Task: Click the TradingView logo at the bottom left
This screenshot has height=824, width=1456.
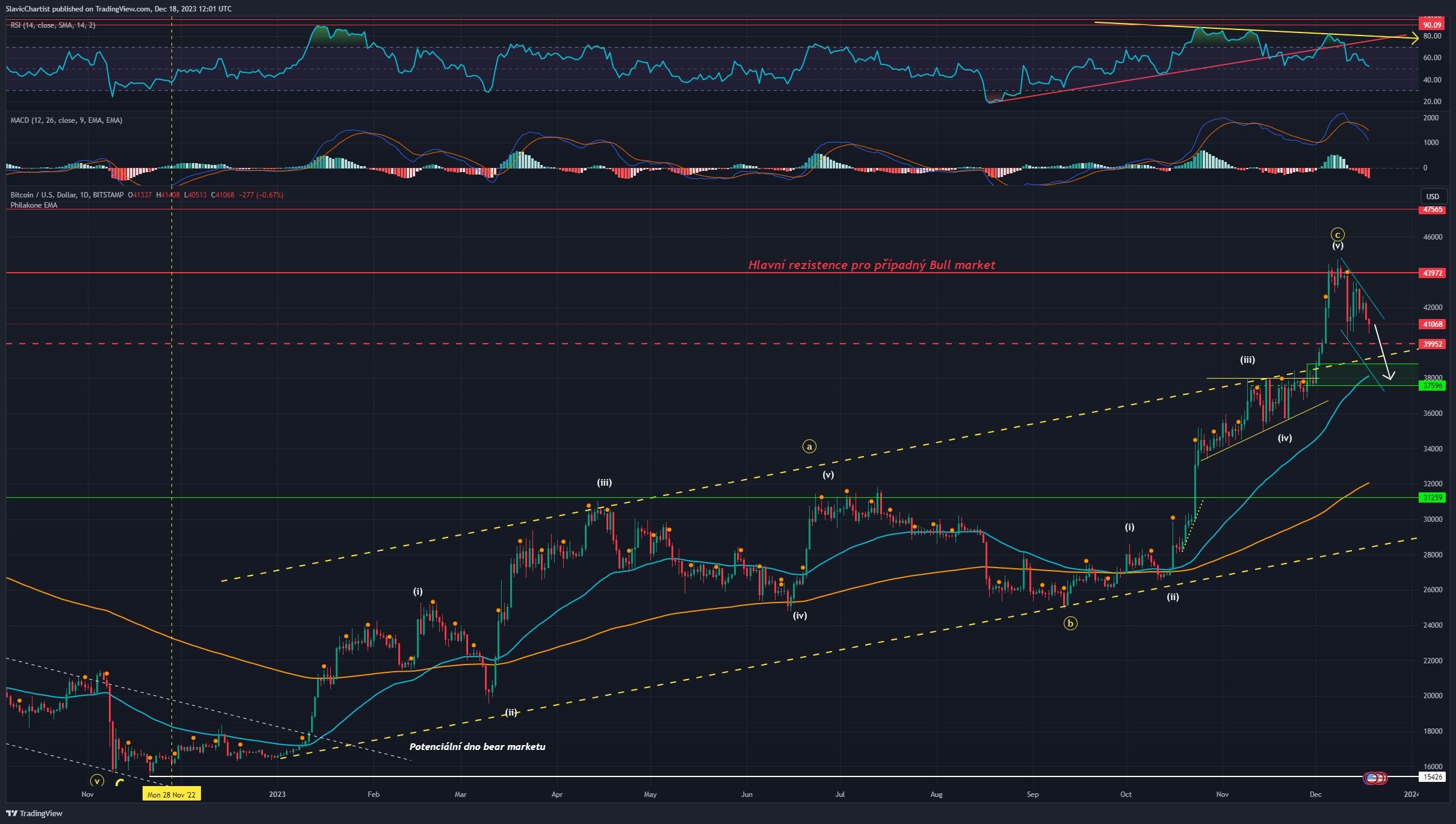Action: click(x=34, y=813)
